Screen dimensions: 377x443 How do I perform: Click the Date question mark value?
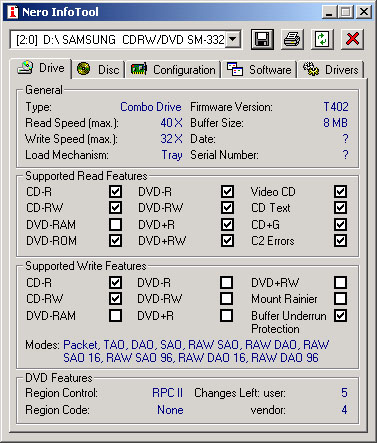(x=345, y=139)
